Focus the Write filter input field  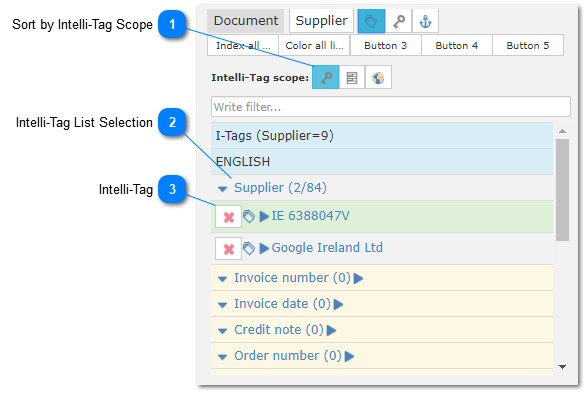pos(390,107)
